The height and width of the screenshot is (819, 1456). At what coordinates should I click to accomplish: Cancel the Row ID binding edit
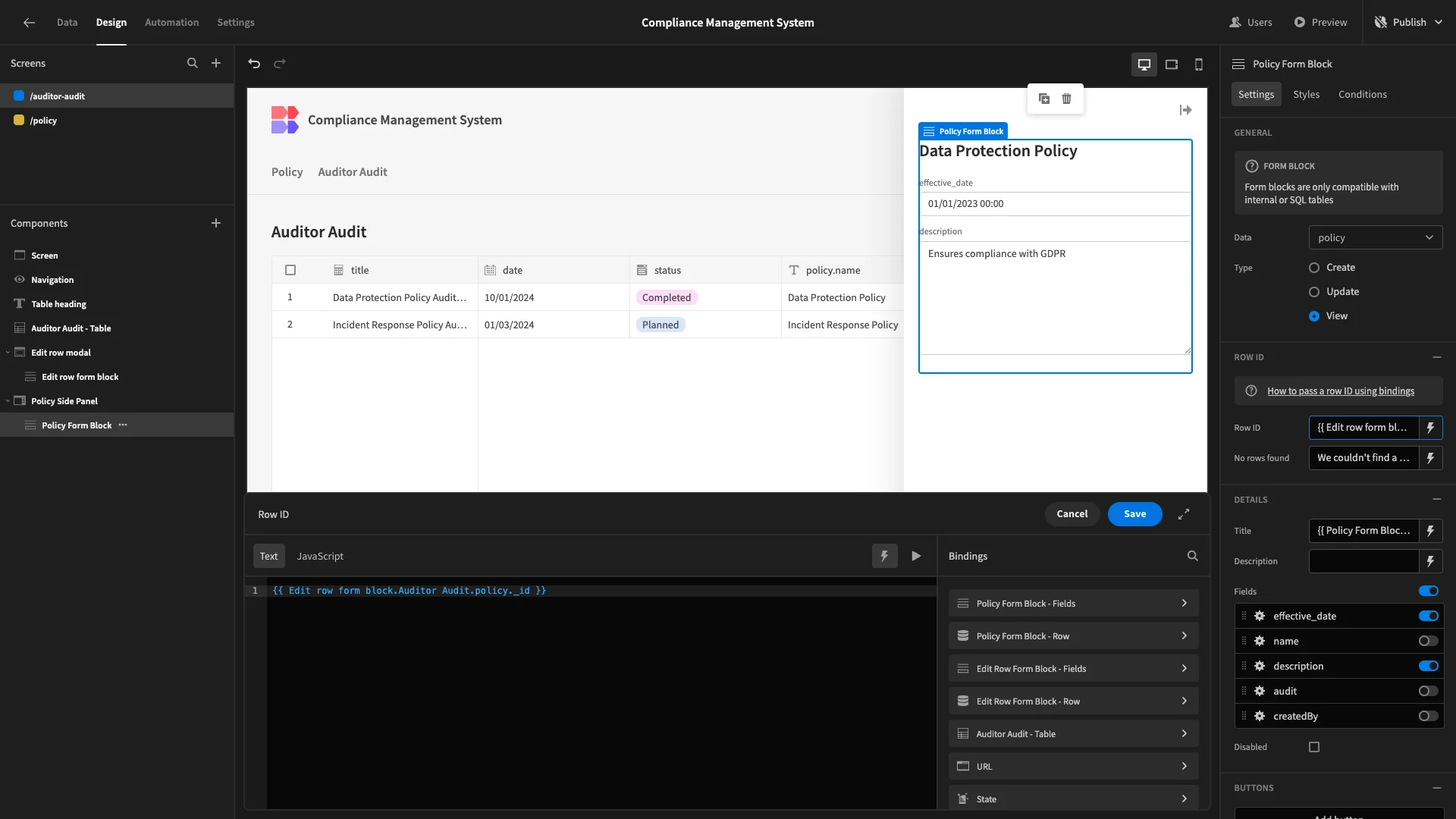pos(1072,514)
